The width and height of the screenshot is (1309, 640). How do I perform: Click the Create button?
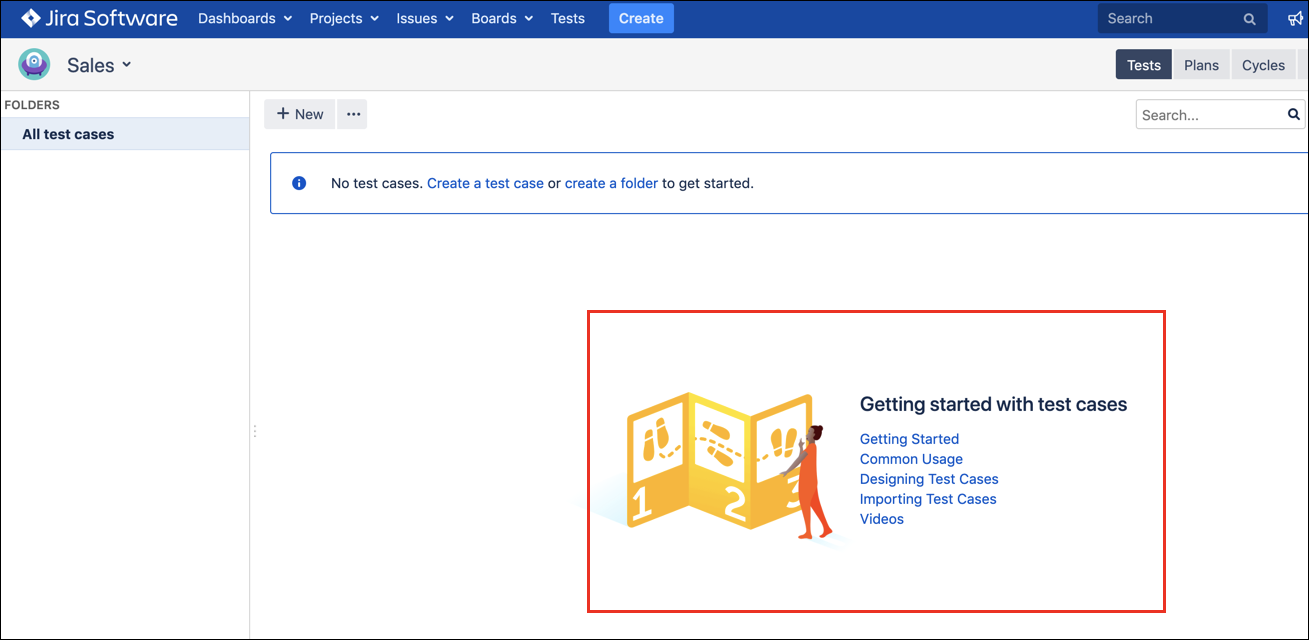[640, 18]
